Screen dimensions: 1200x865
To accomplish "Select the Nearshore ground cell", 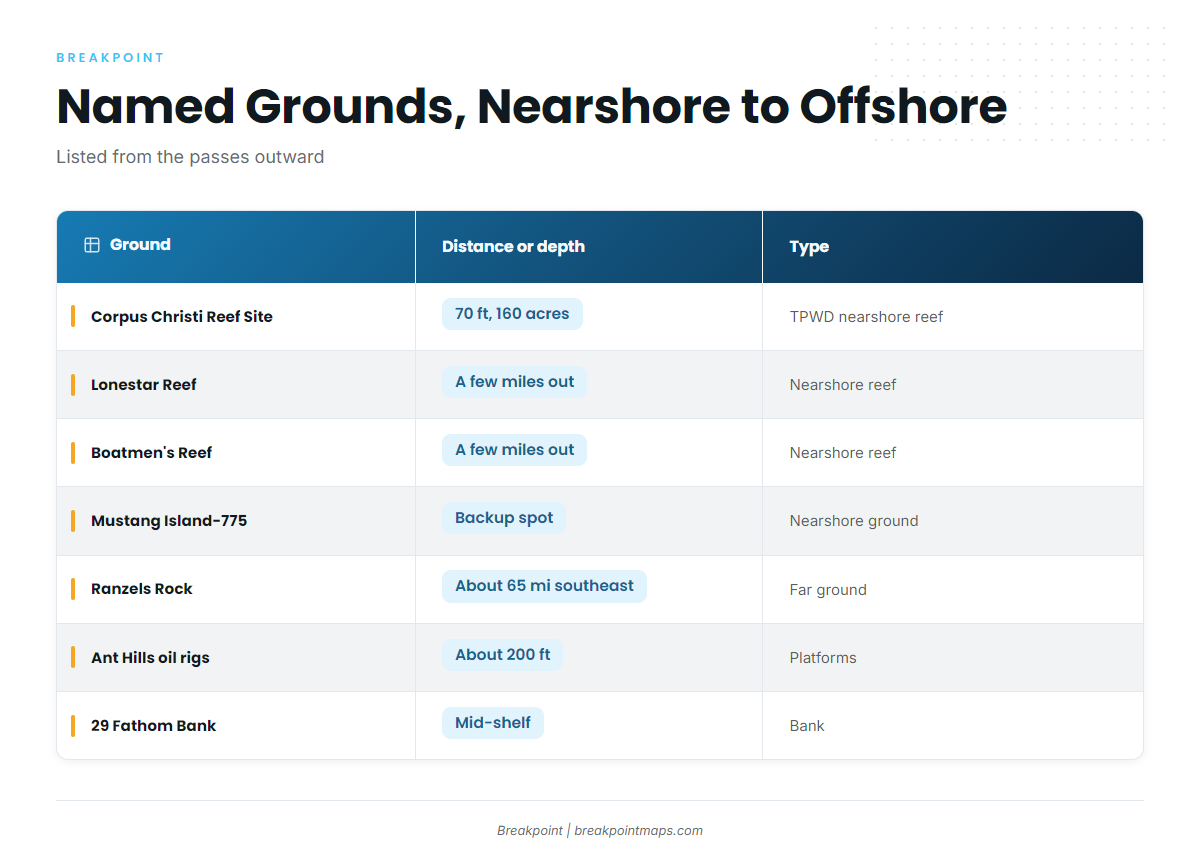I will click(x=953, y=521).
